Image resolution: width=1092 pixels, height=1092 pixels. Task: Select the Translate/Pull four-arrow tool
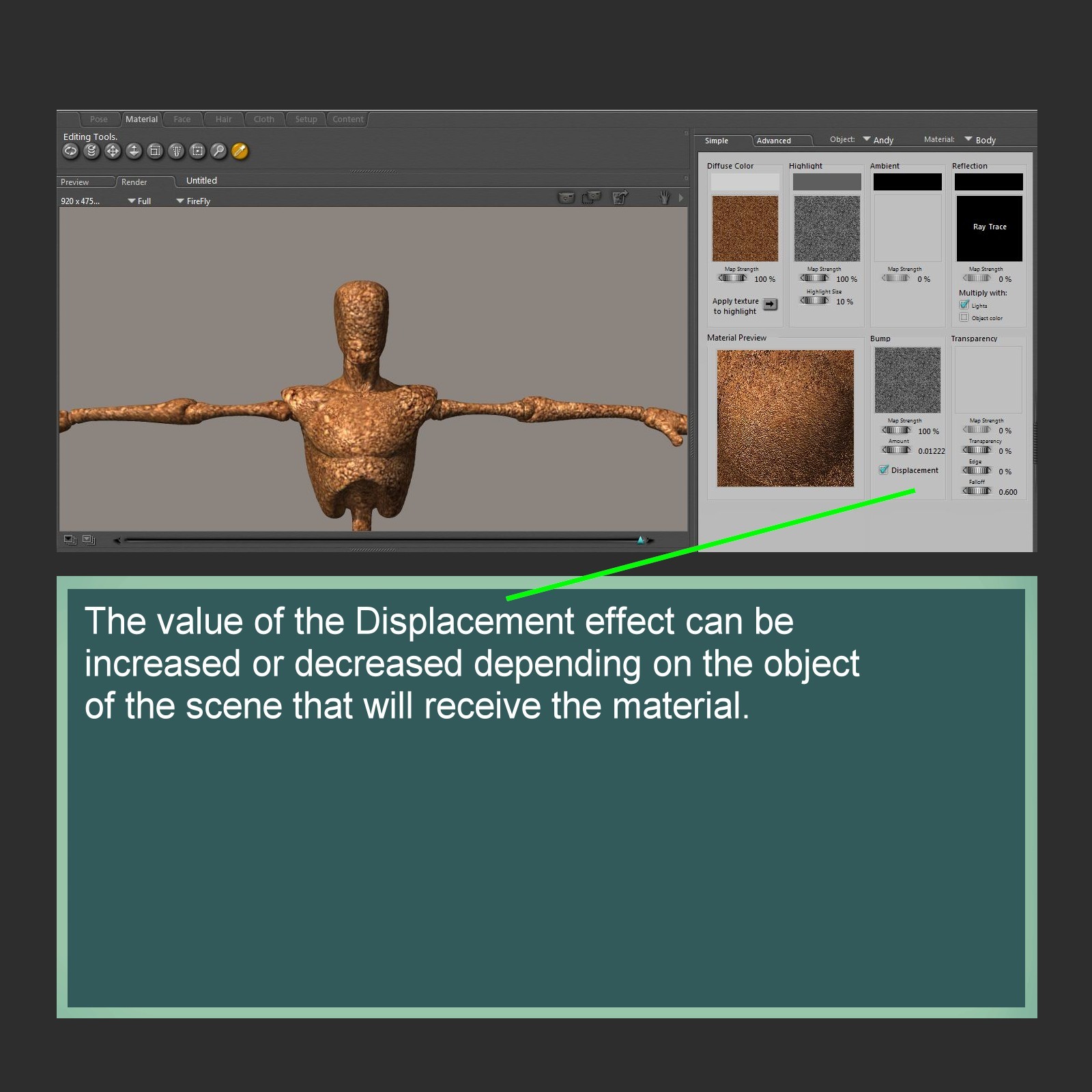pos(113,151)
